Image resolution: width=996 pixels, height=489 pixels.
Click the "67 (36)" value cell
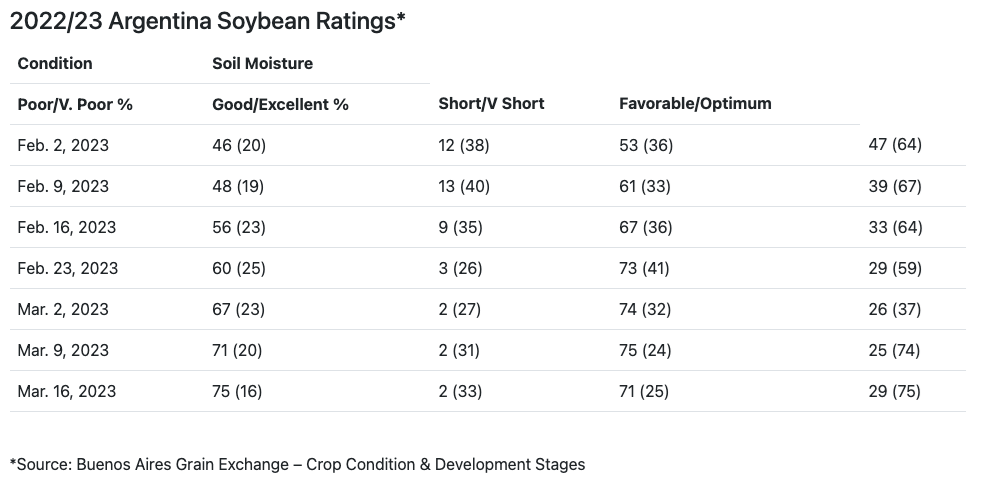pyautogui.click(x=646, y=227)
